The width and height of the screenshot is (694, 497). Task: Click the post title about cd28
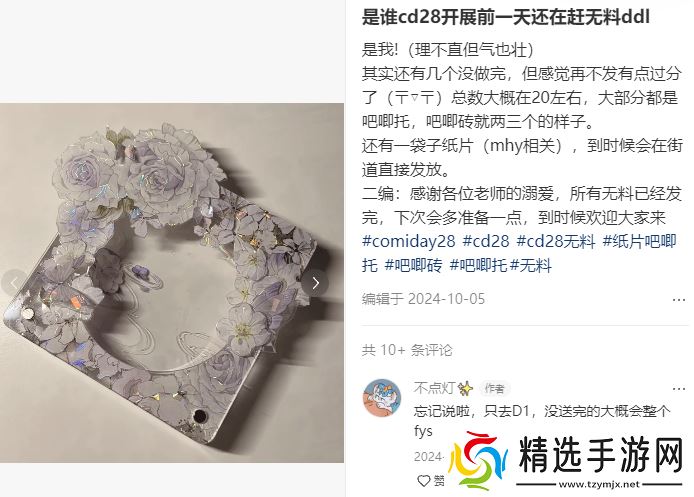coord(505,17)
